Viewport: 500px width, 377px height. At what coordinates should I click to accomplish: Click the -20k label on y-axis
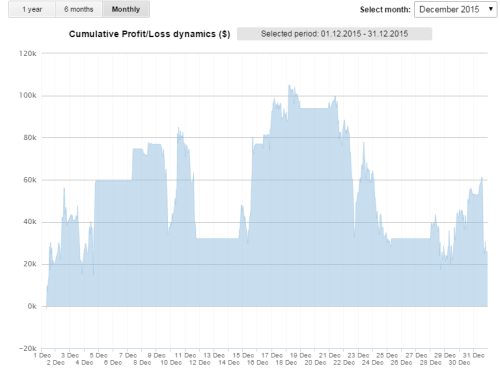pos(28,348)
